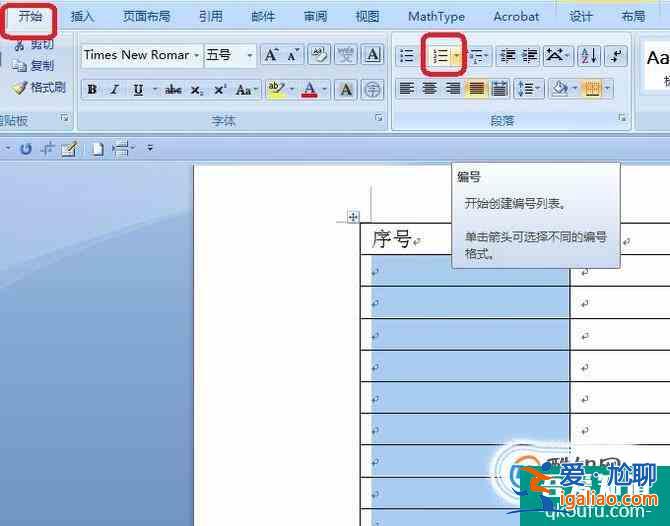Click the redo icon in quick access toolbar
Screen dimensions: 670x526
click(x=26, y=149)
